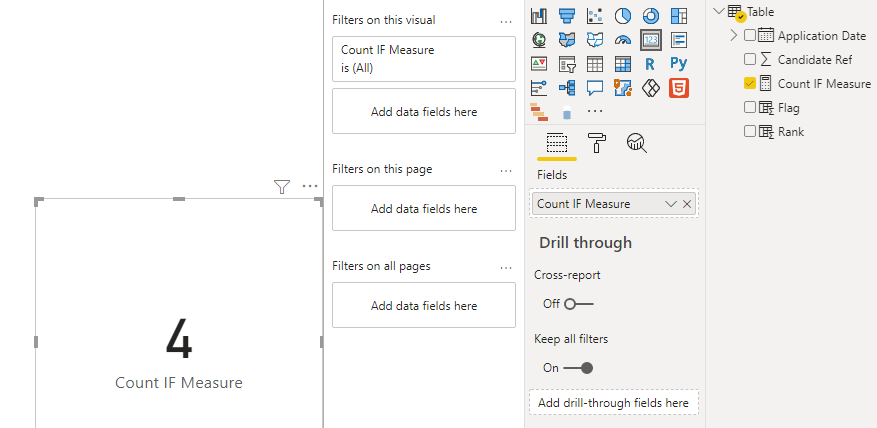Click all-pages Add data fields here
The height and width of the screenshot is (428, 877).
coord(424,305)
